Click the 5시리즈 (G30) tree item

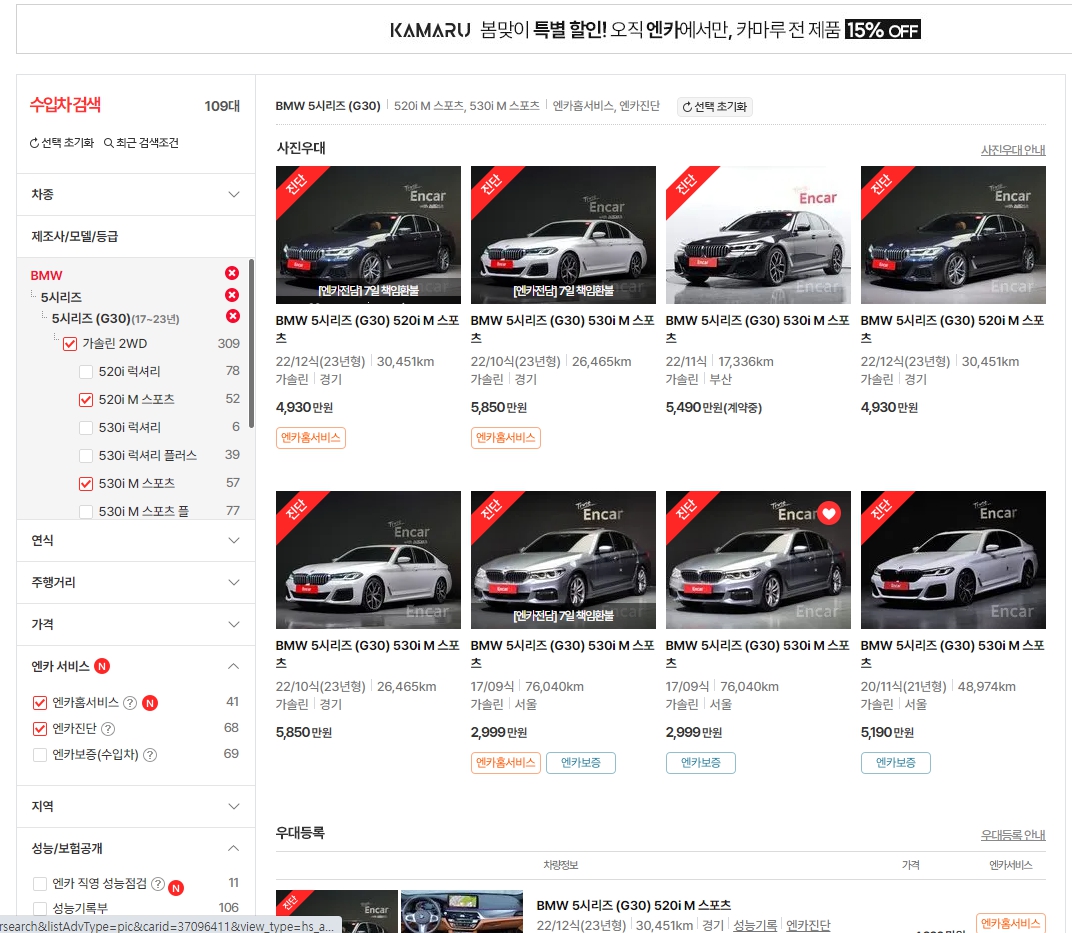pos(115,319)
